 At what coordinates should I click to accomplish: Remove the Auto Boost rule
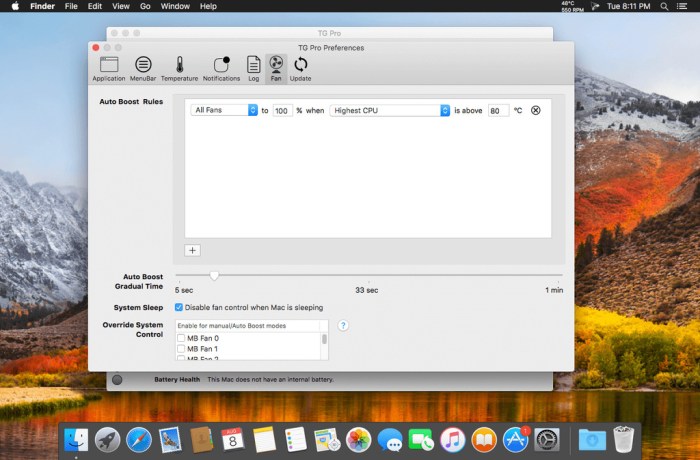coord(536,110)
